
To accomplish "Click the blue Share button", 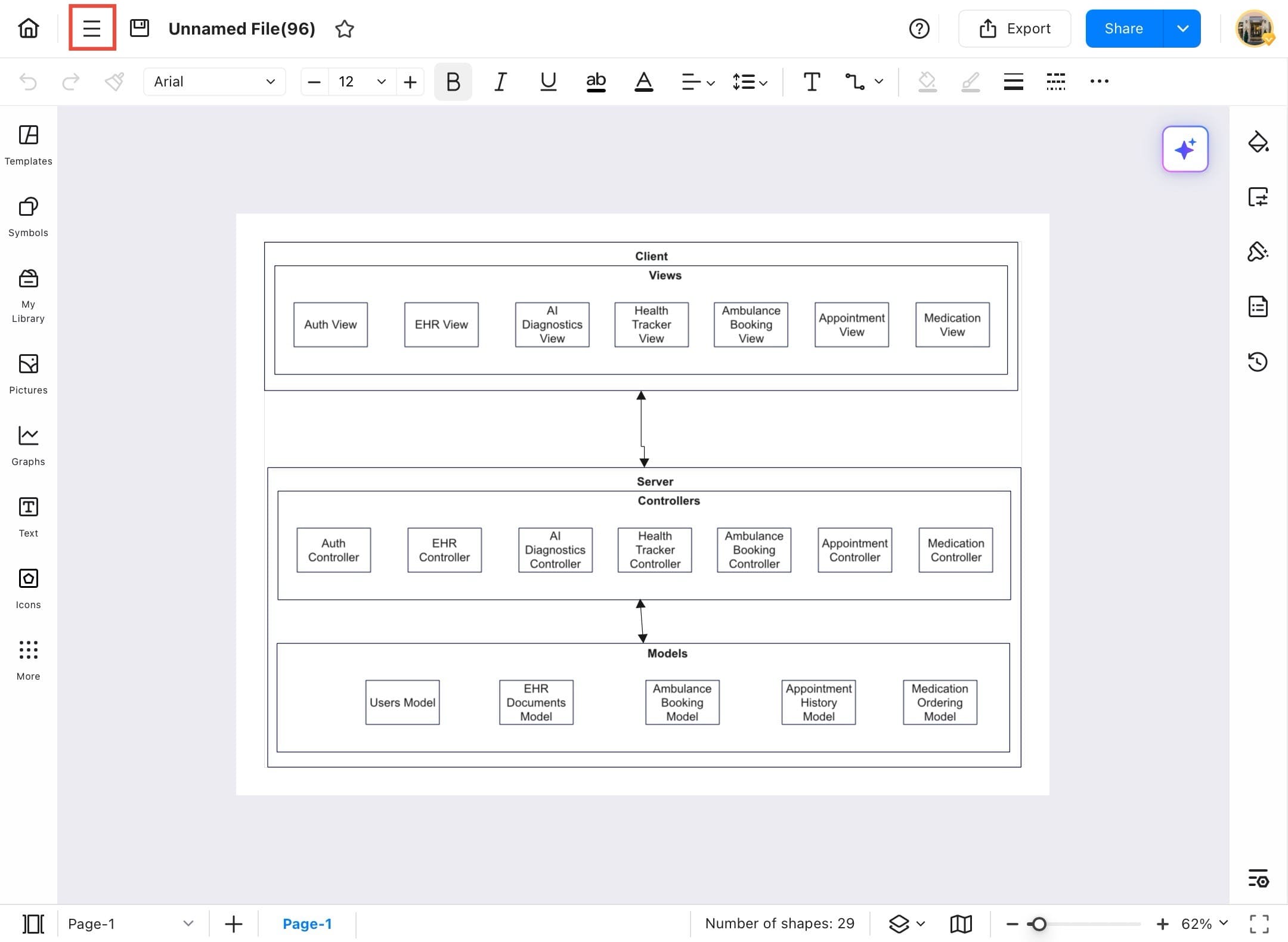I will point(1123,29).
